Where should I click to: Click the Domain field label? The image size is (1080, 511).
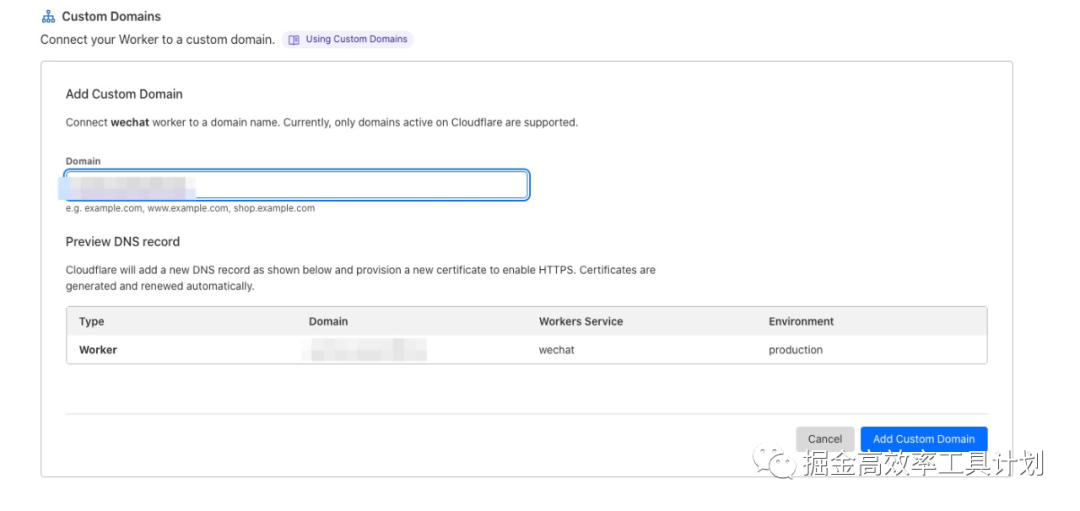pyautogui.click(x=83, y=161)
